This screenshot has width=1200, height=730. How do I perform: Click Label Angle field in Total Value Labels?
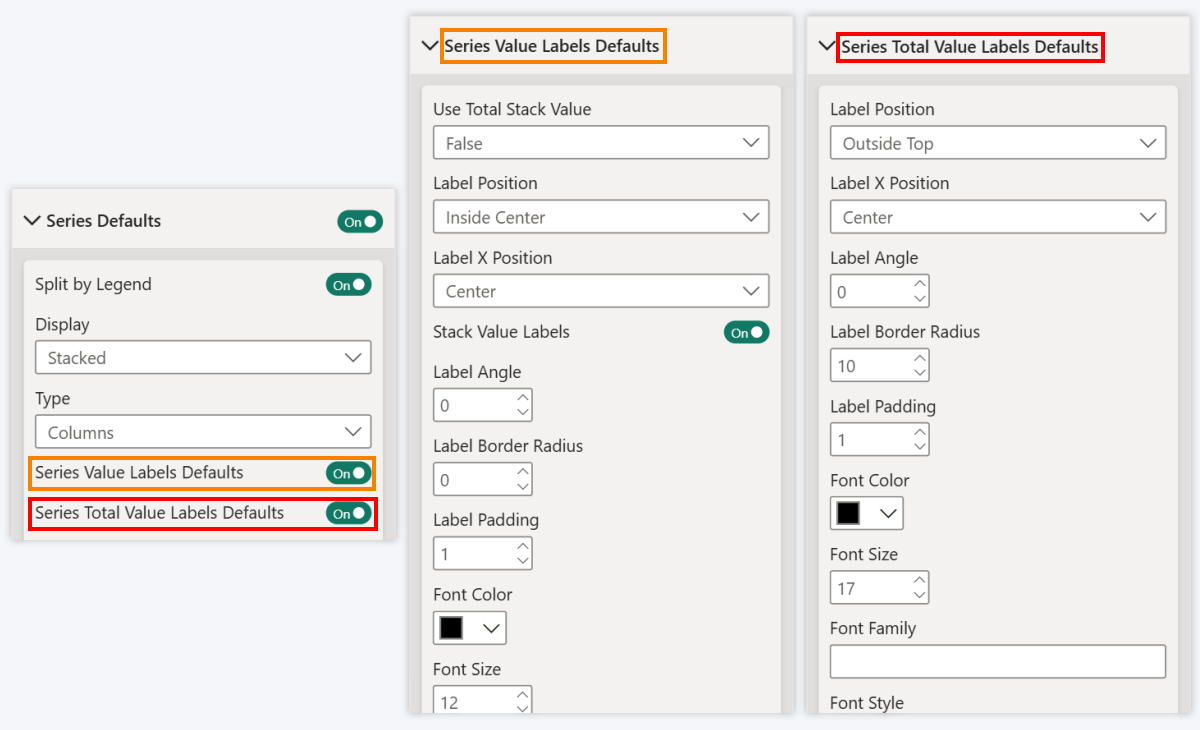coord(868,292)
